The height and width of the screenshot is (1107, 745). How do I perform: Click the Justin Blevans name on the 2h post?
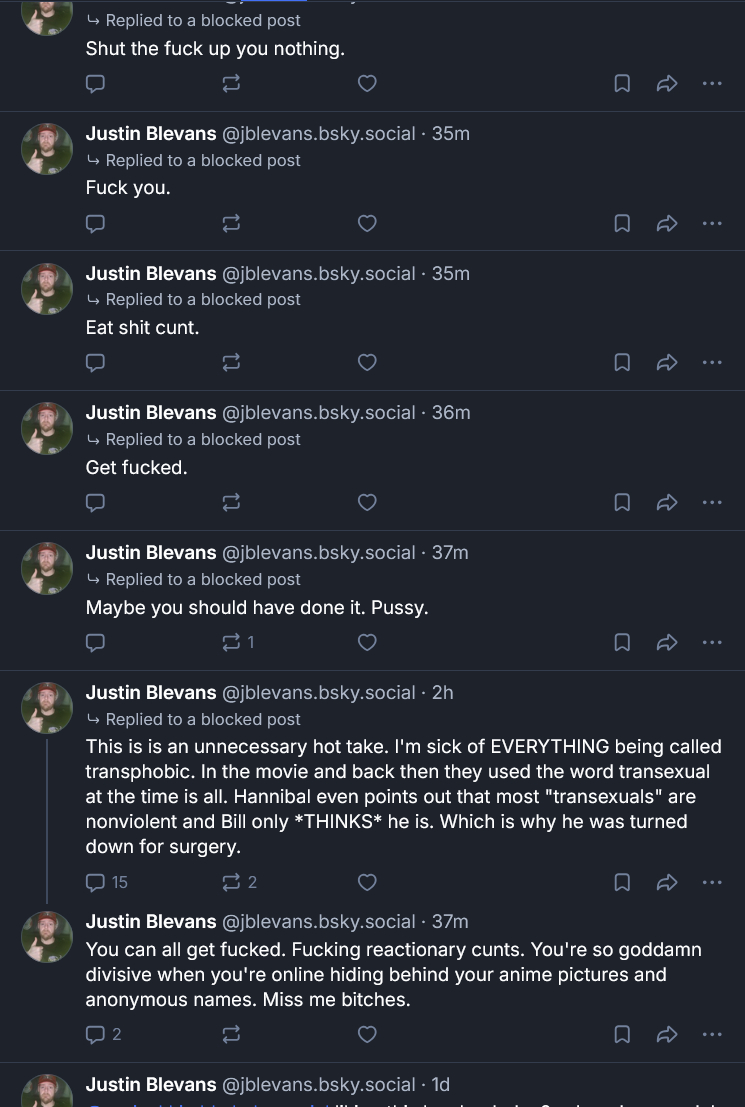(x=151, y=692)
